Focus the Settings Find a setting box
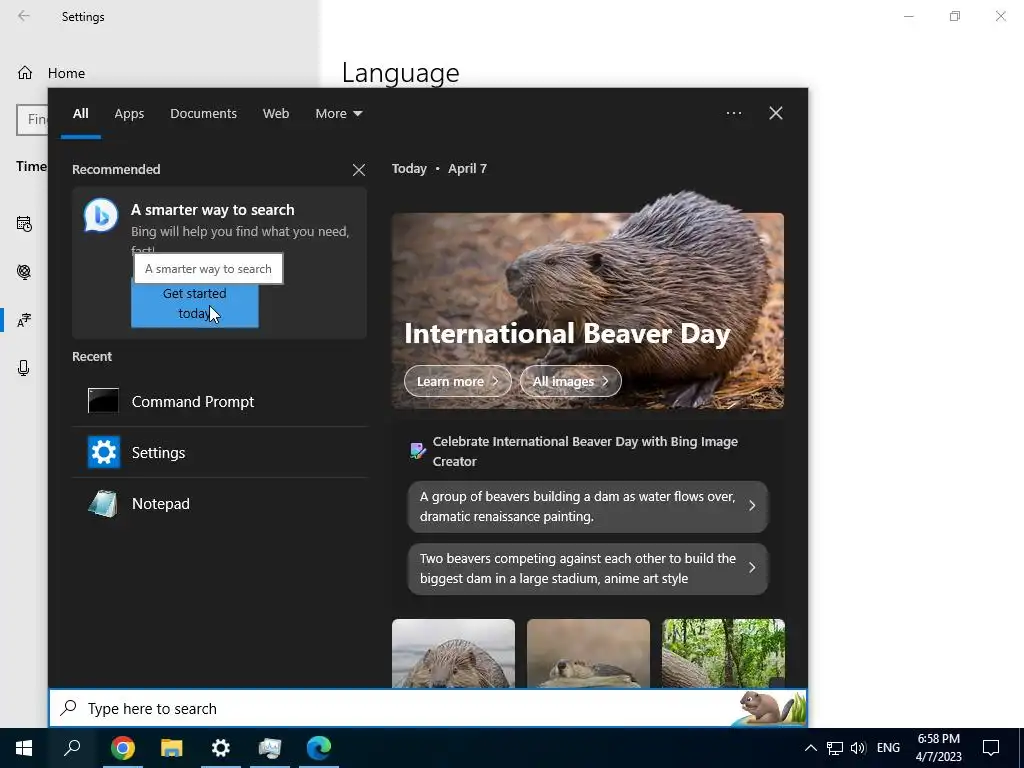This screenshot has height=768, width=1024. (x=33, y=120)
